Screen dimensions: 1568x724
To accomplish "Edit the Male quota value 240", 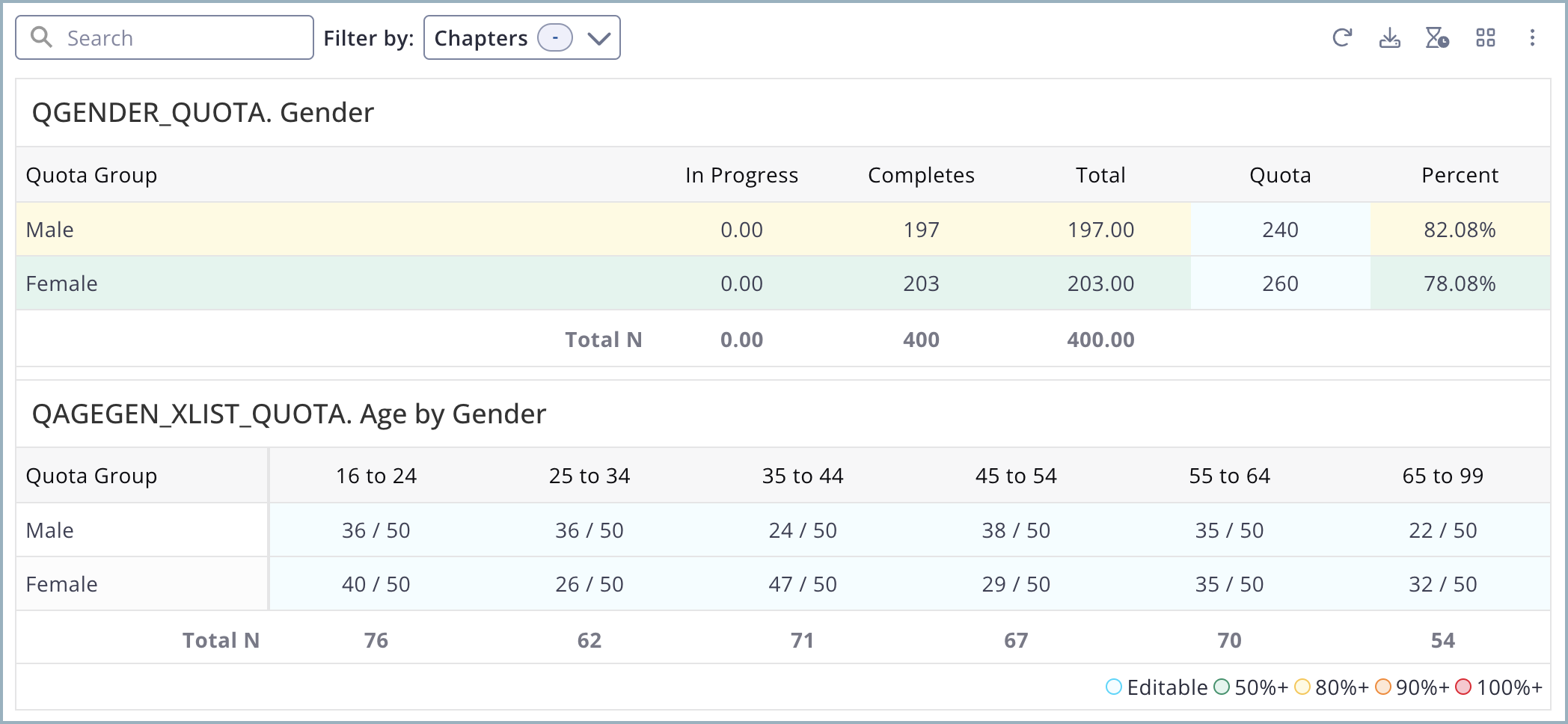I will point(1280,230).
